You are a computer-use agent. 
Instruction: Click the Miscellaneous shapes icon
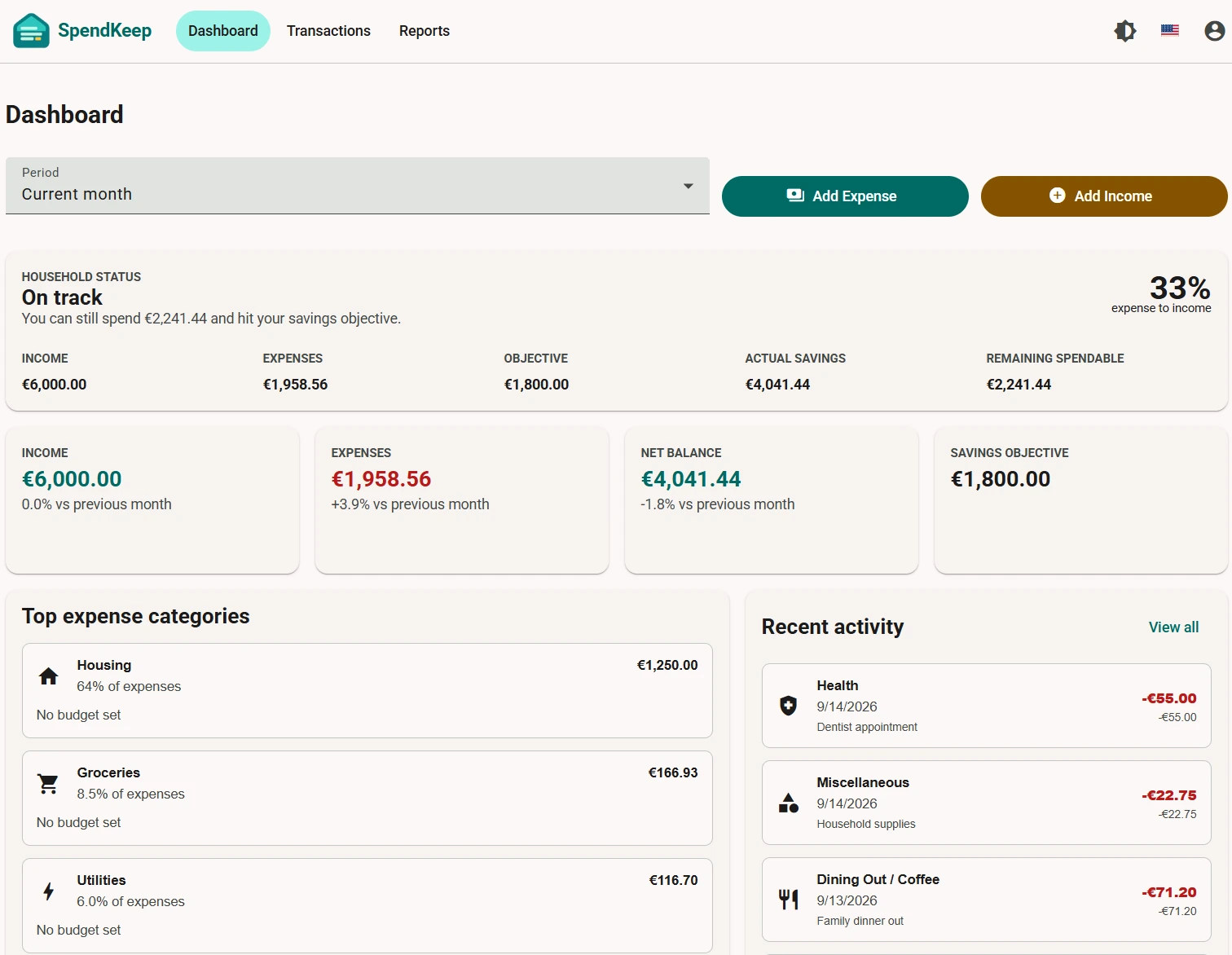[789, 803]
